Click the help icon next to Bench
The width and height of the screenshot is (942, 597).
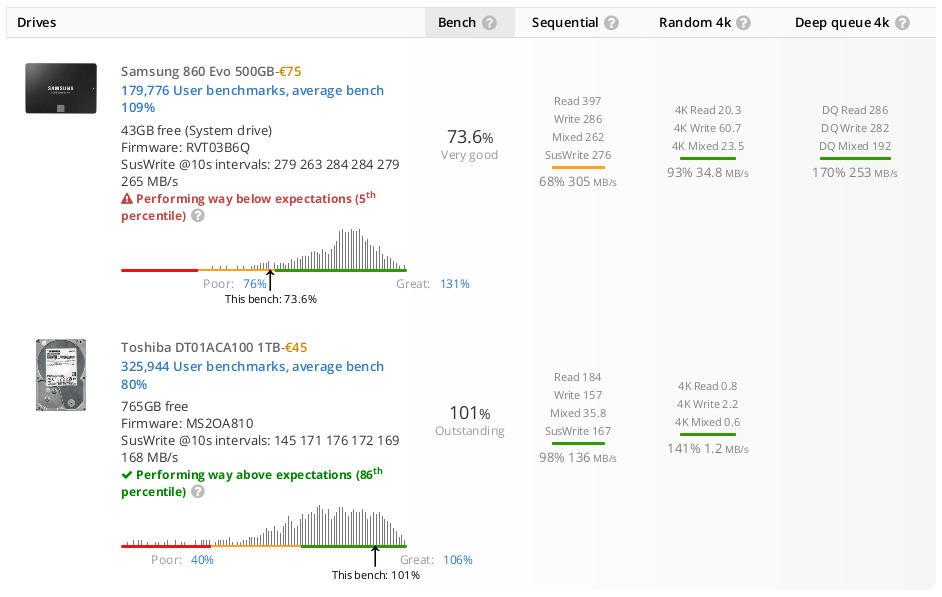[x=490, y=23]
